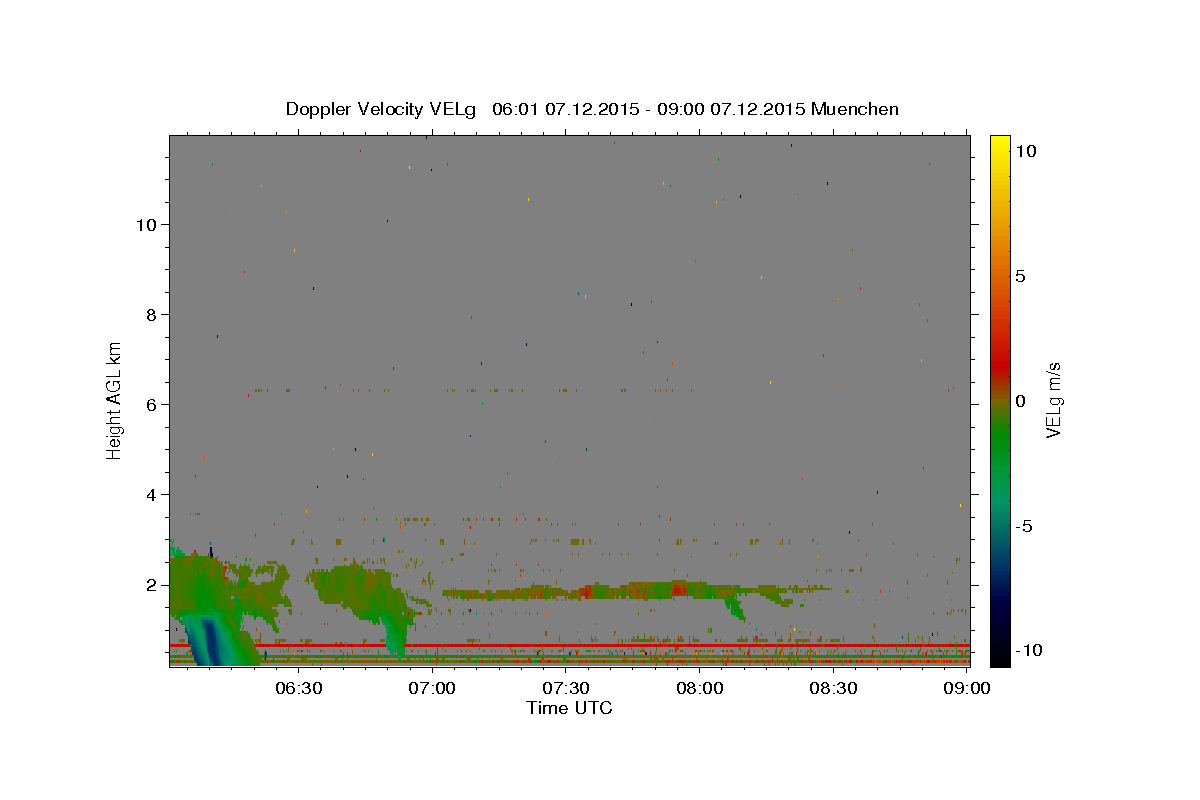Click the 'Muenchen' location in title
Image resolution: width=1200 pixels, height=800 pixels.
point(855,109)
